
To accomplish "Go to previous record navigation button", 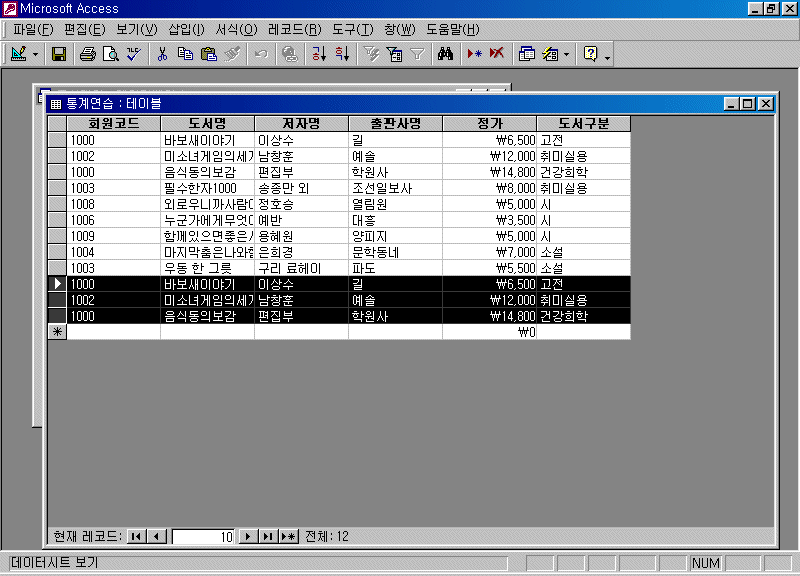I will (156, 536).
